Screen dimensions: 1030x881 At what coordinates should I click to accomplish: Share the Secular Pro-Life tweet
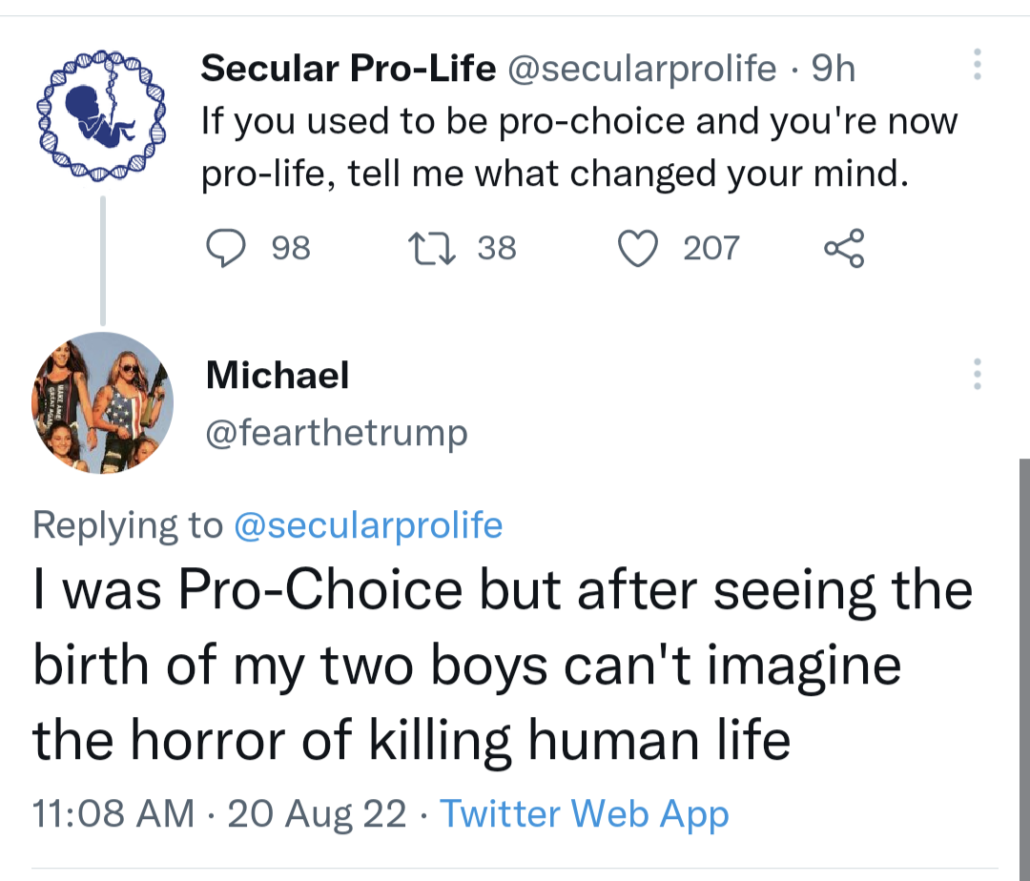pyautogui.click(x=843, y=248)
